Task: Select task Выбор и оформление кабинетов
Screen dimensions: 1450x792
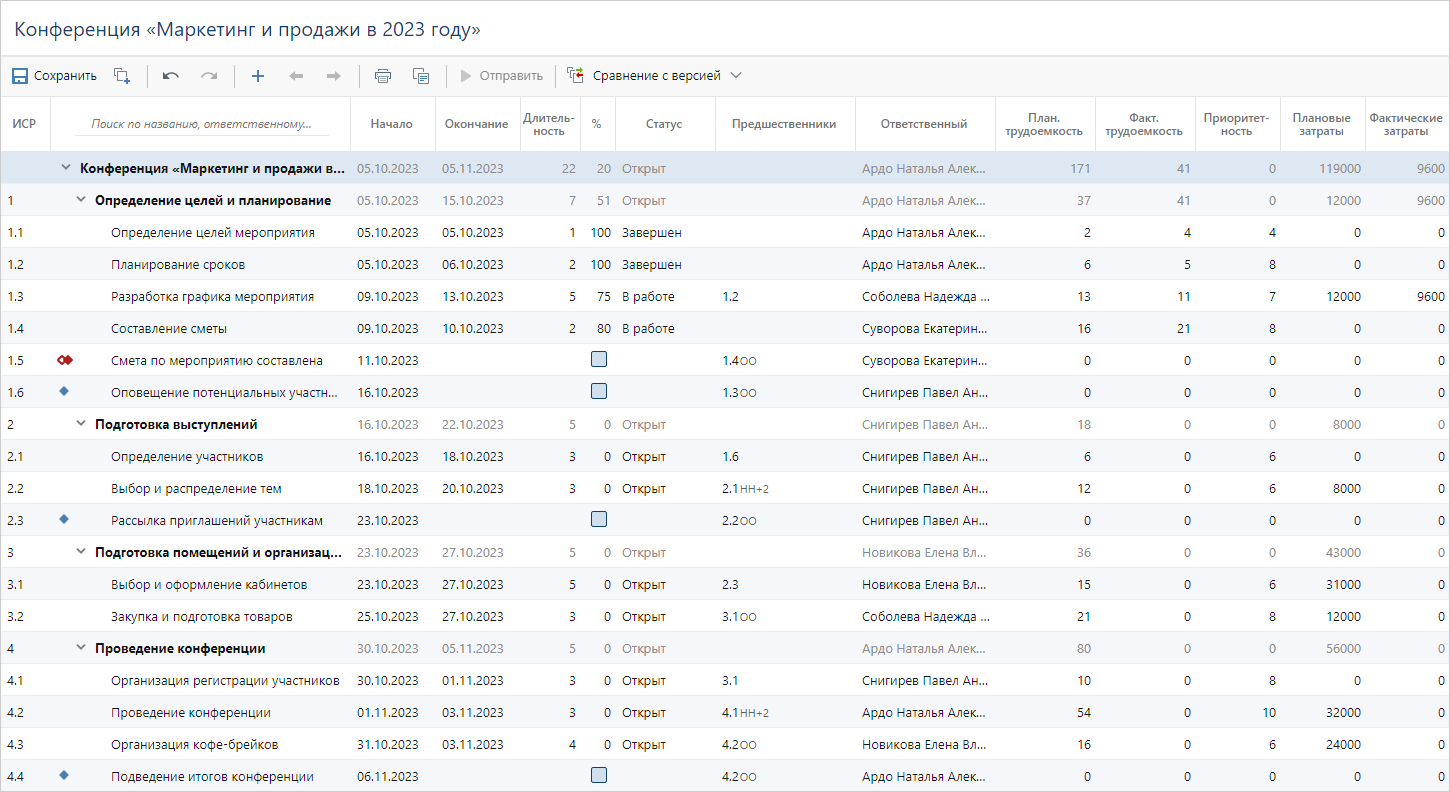Action: (x=209, y=584)
